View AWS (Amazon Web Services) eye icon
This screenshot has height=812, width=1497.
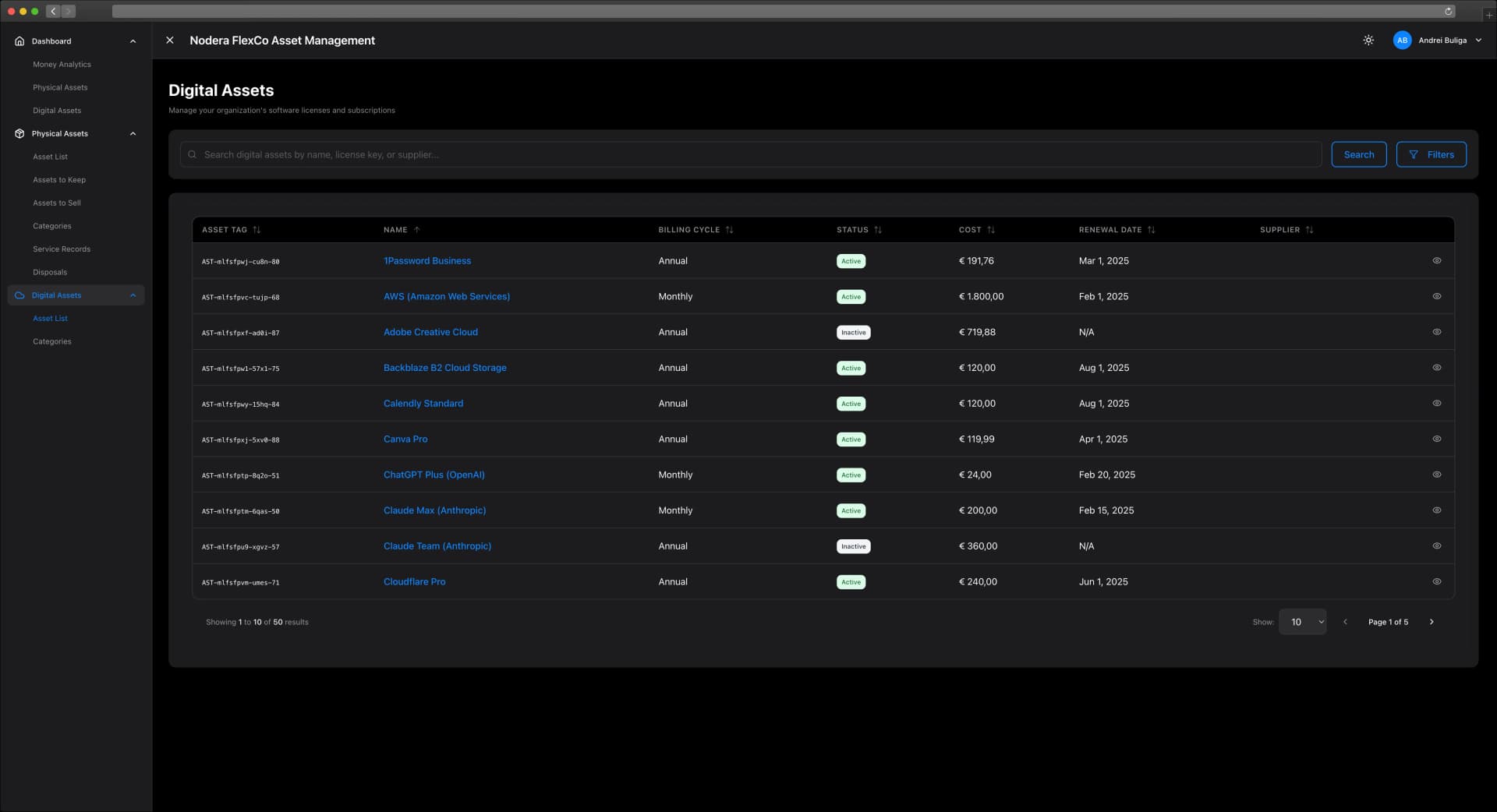(1437, 296)
